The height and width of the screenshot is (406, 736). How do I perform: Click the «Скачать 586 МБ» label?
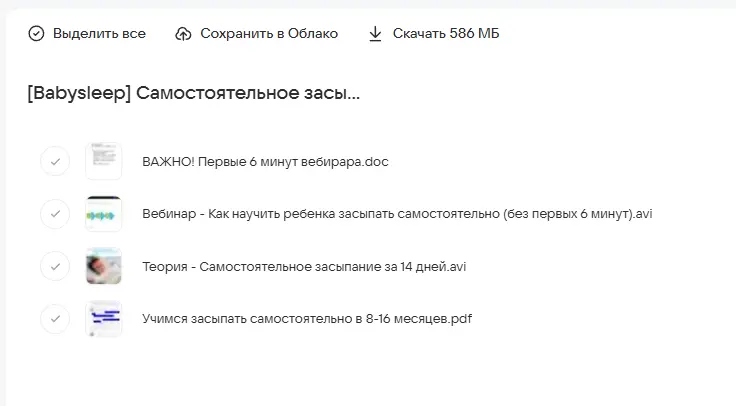pyautogui.click(x=446, y=34)
